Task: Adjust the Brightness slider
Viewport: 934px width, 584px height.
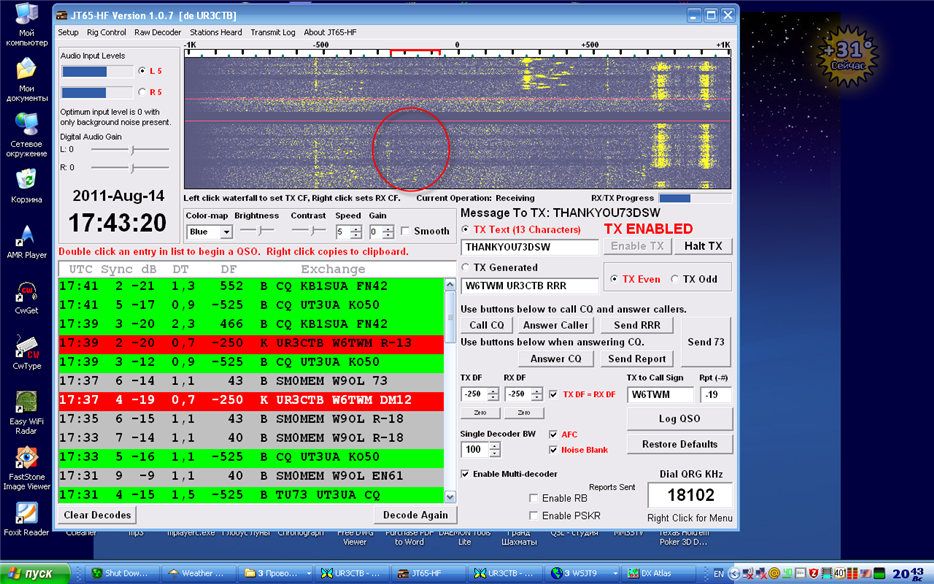Action: point(258,231)
